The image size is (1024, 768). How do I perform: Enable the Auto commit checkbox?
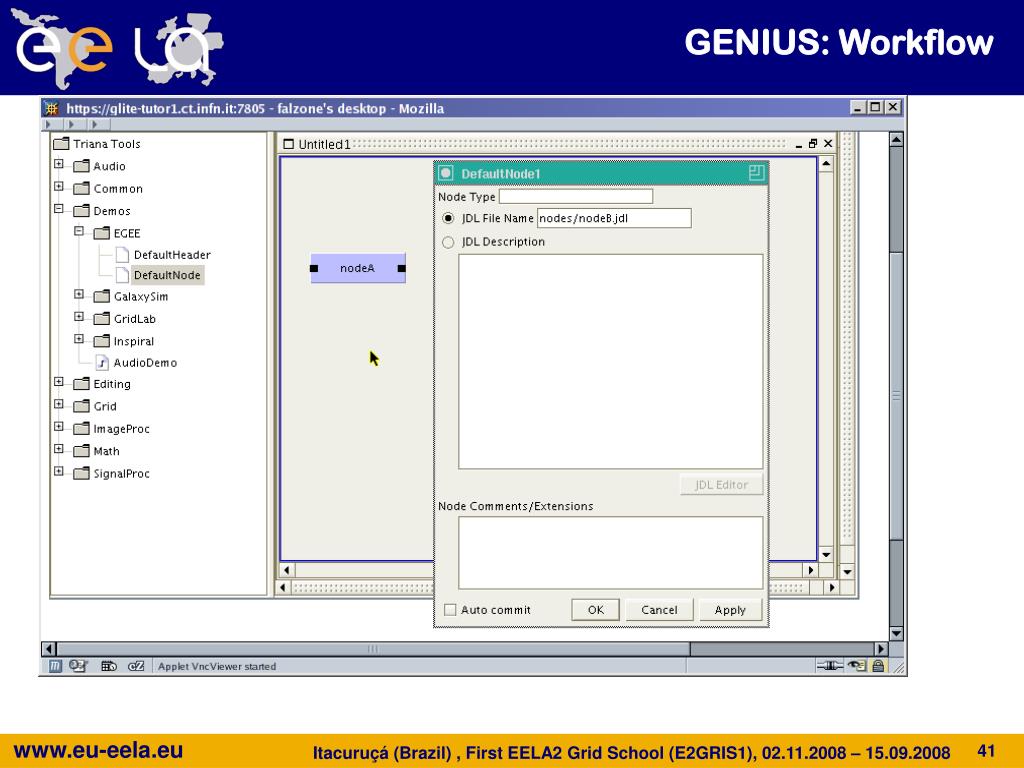pyautogui.click(x=450, y=610)
